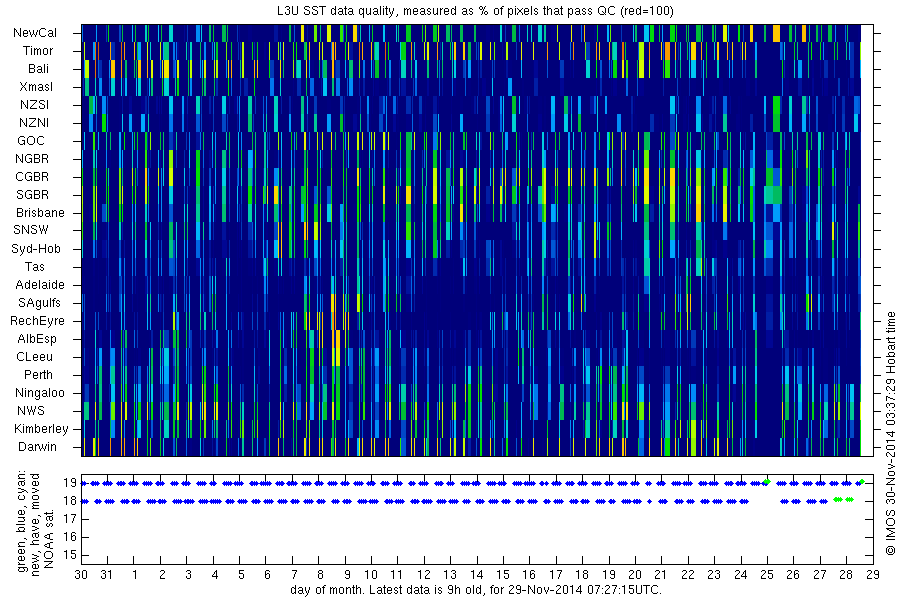Click the NOAA satellite 17 axis label

[70, 520]
